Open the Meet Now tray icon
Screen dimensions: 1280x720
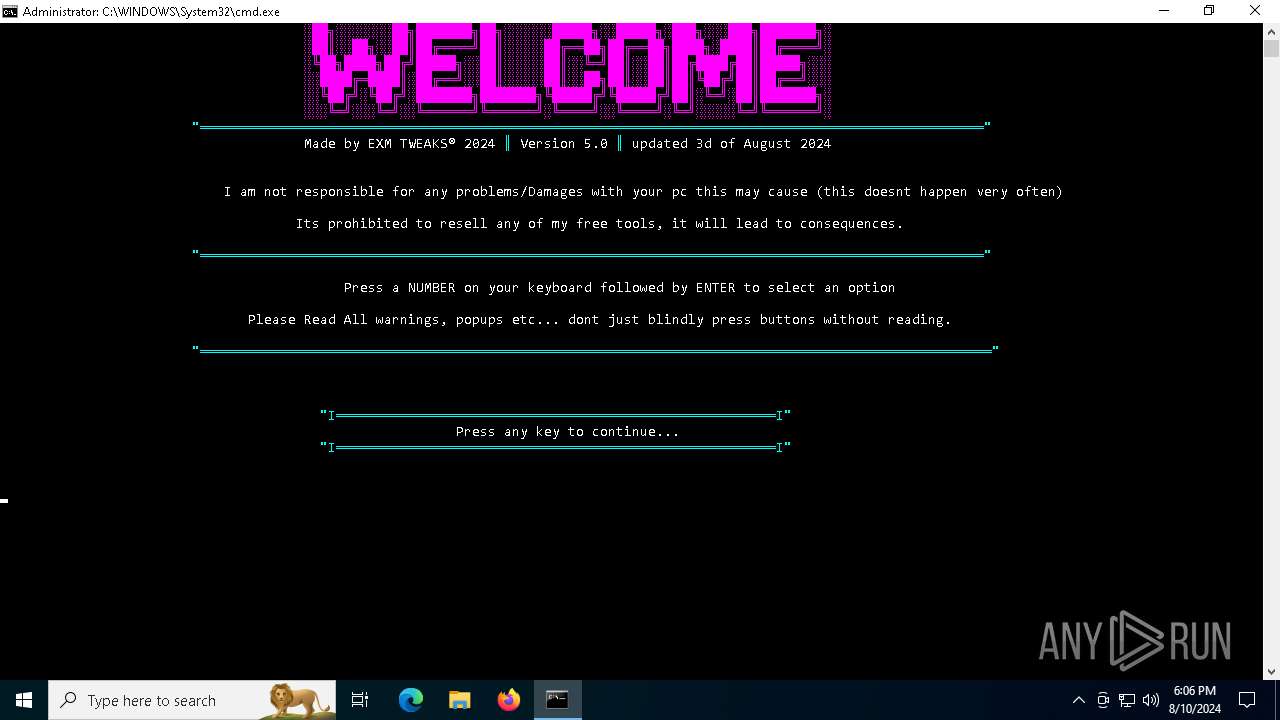[1103, 700]
